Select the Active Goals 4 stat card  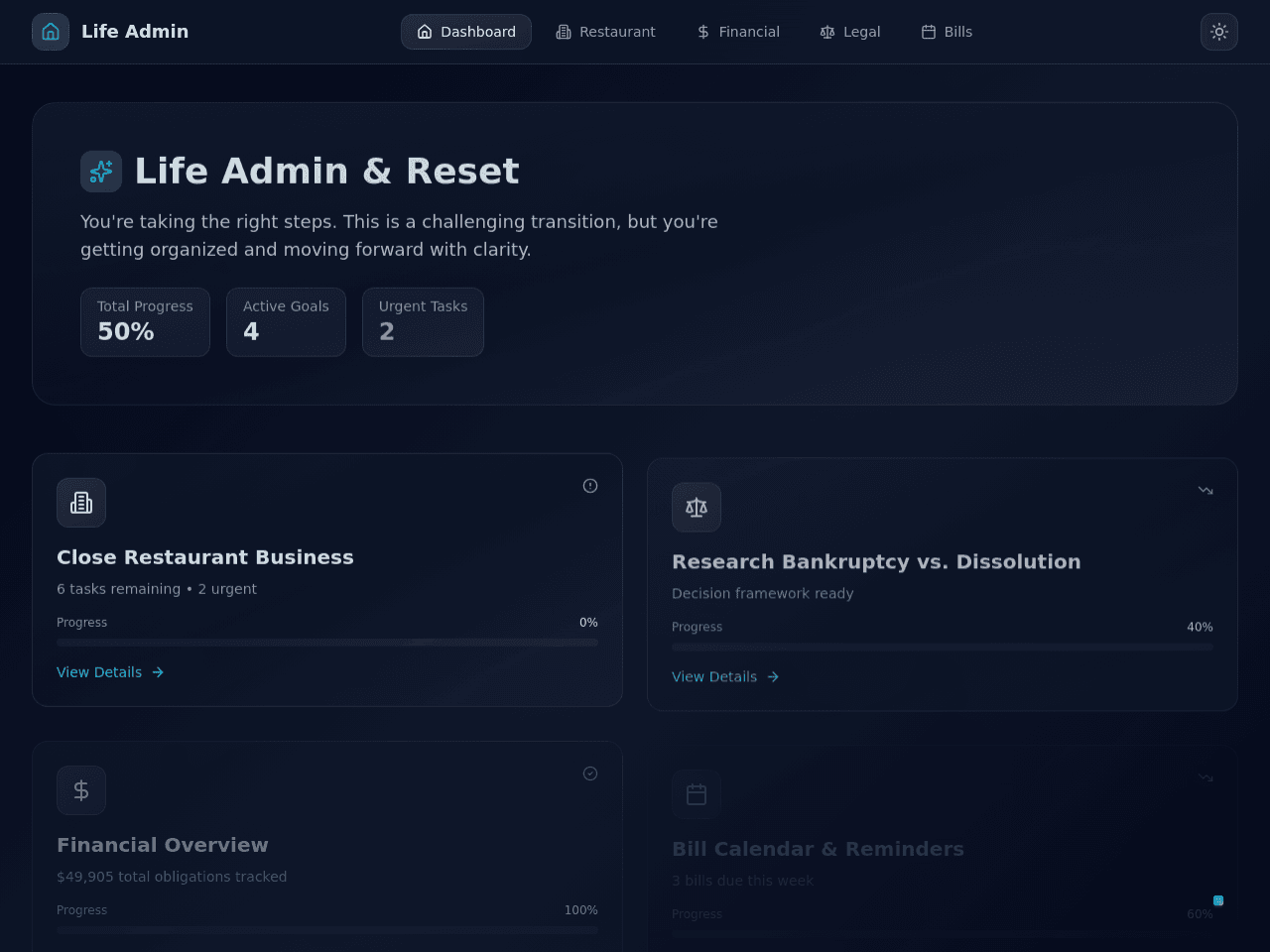(x=286, y=322)
